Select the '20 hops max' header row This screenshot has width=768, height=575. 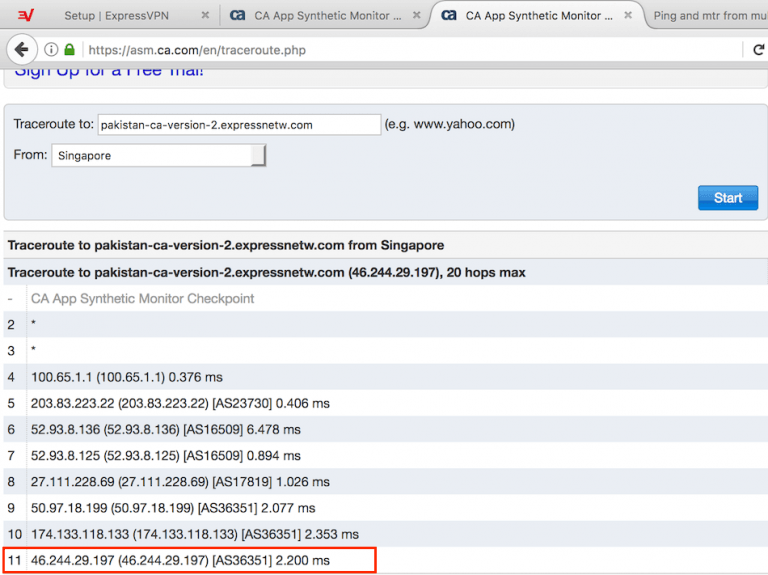pyautogui.click(x=385, y=272)
